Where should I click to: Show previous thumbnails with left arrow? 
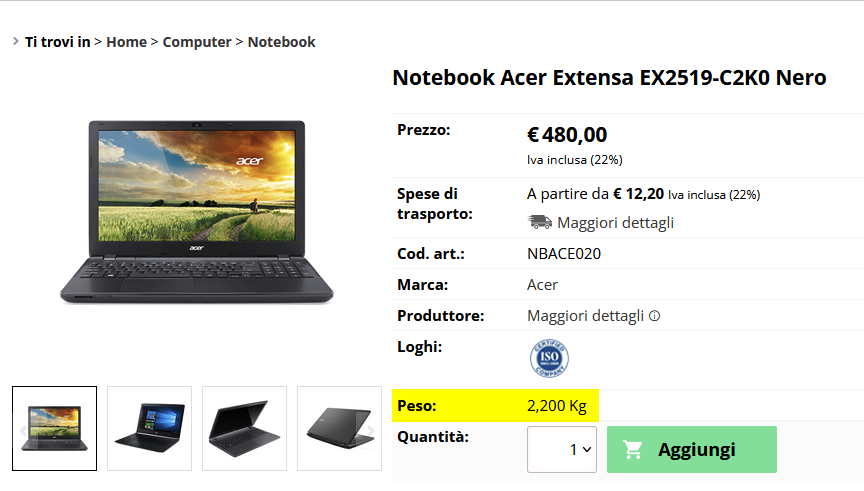[23, 430]
